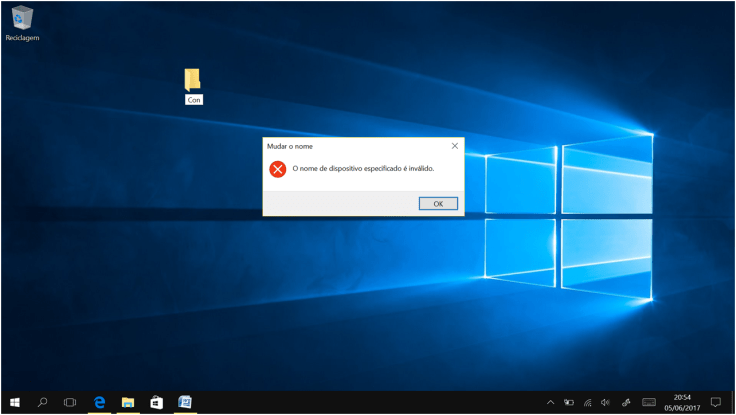The width and height of the screenshot is (736, 415).
Task: Open the volume speaker control
Action: click(x=605, y=402)
